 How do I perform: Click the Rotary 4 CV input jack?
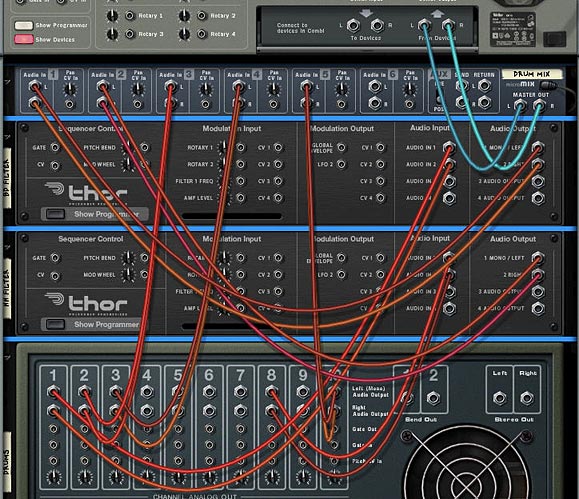tap(202, 34)
